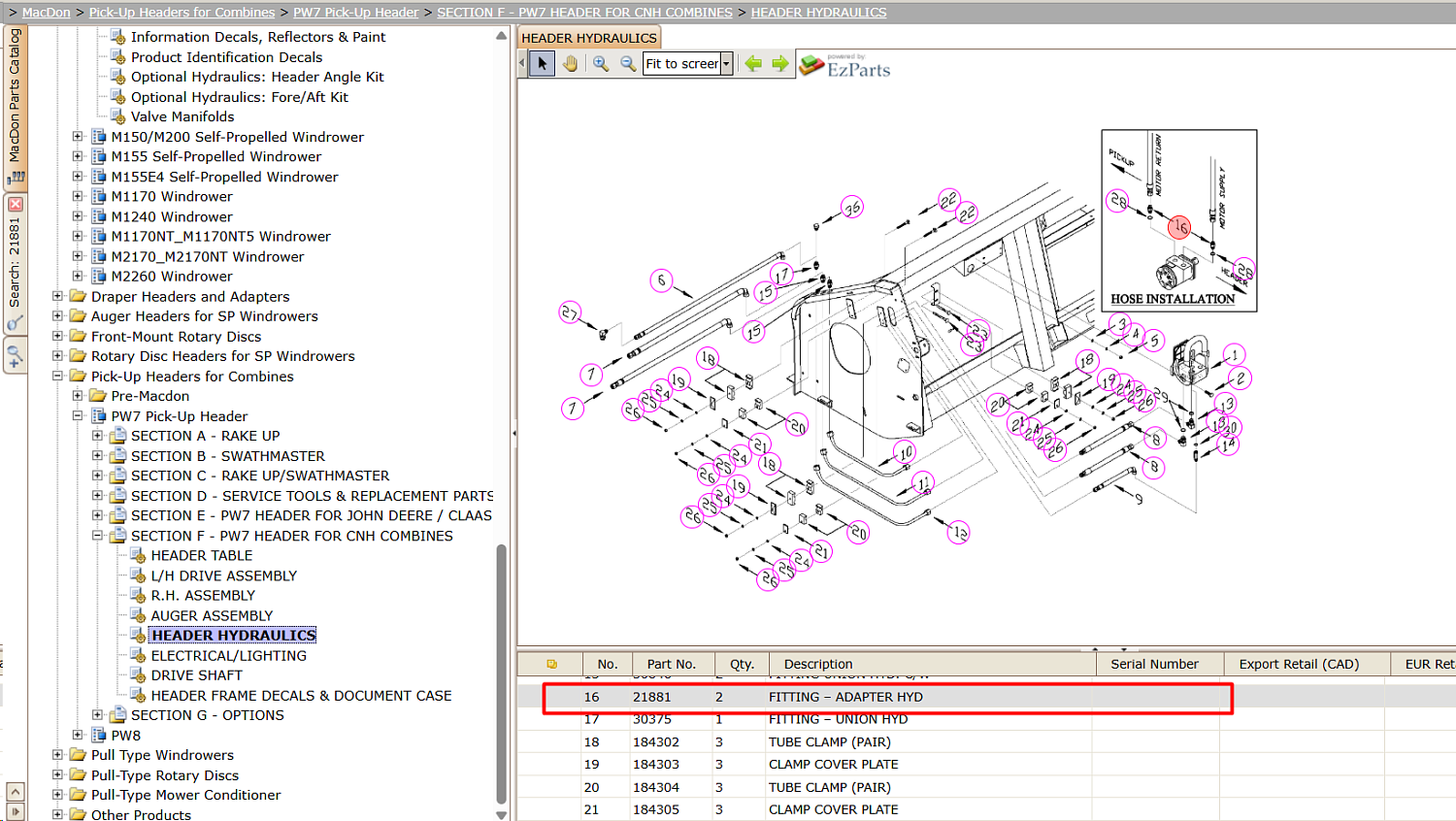Open the Fit to screen zoom dropdown
The image size is (1456, 821).
[x=726, y=64]
